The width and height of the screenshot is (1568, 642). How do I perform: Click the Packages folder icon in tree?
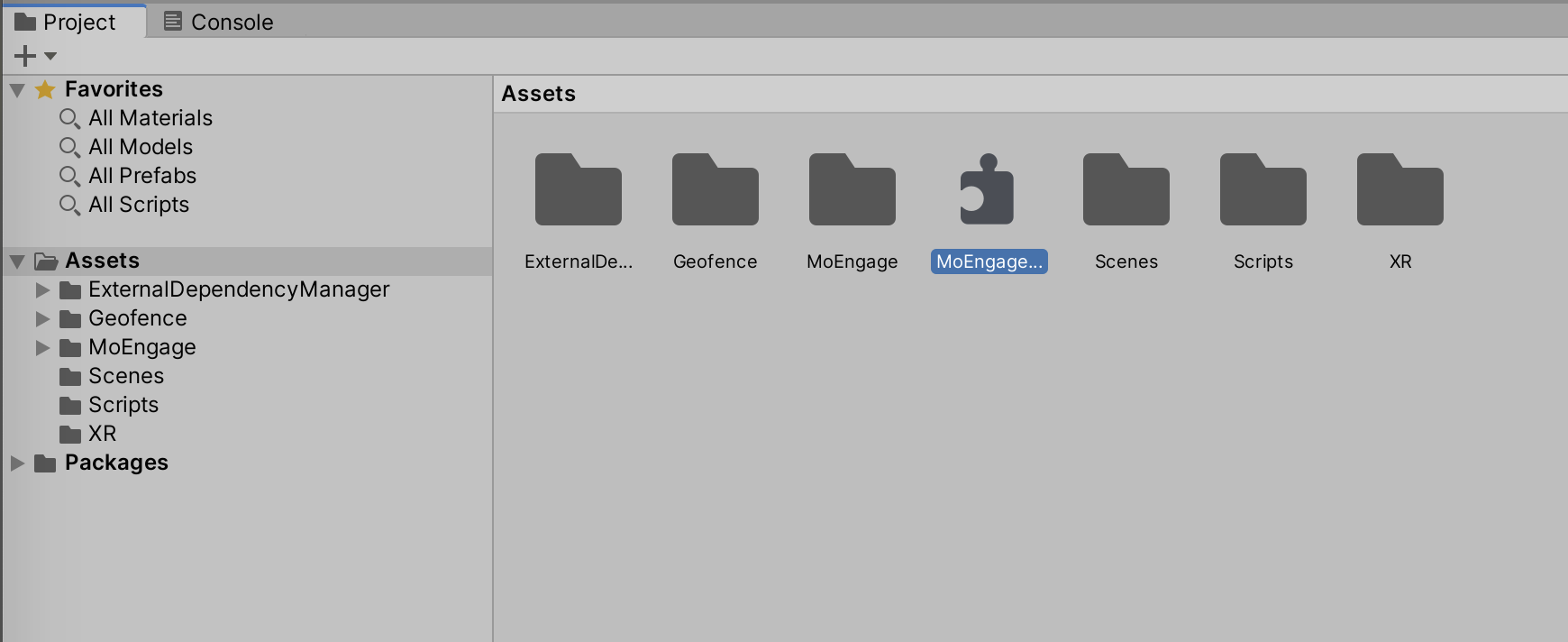45,463
